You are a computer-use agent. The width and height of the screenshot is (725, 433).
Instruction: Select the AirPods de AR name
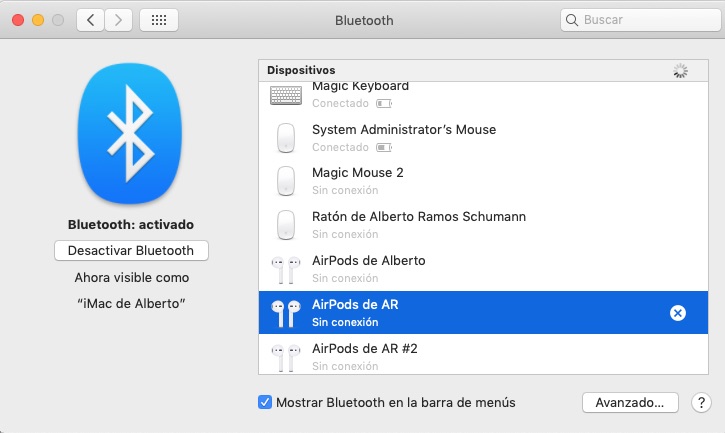click(355, 304)
